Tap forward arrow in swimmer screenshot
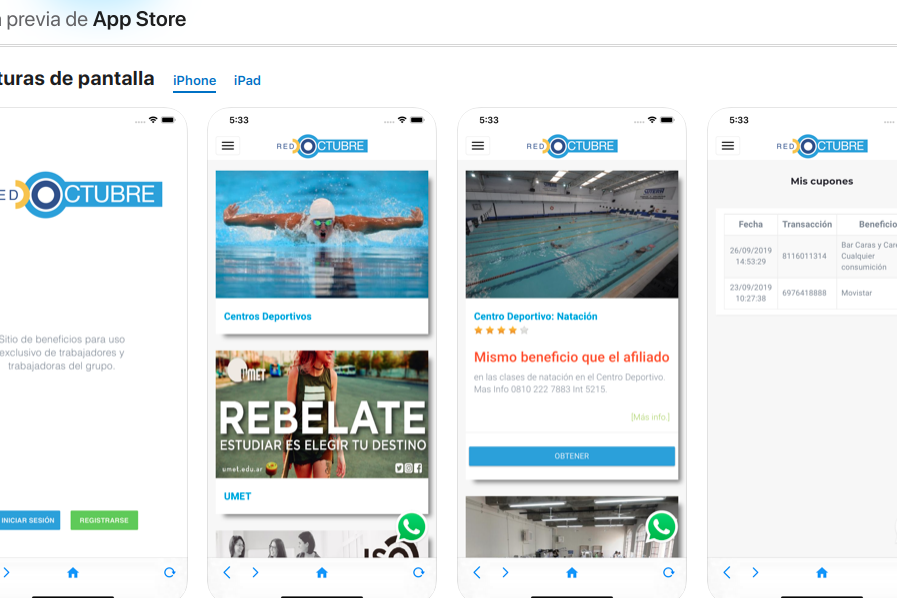The width and height of the screenshot is (897, 598). 255,573
